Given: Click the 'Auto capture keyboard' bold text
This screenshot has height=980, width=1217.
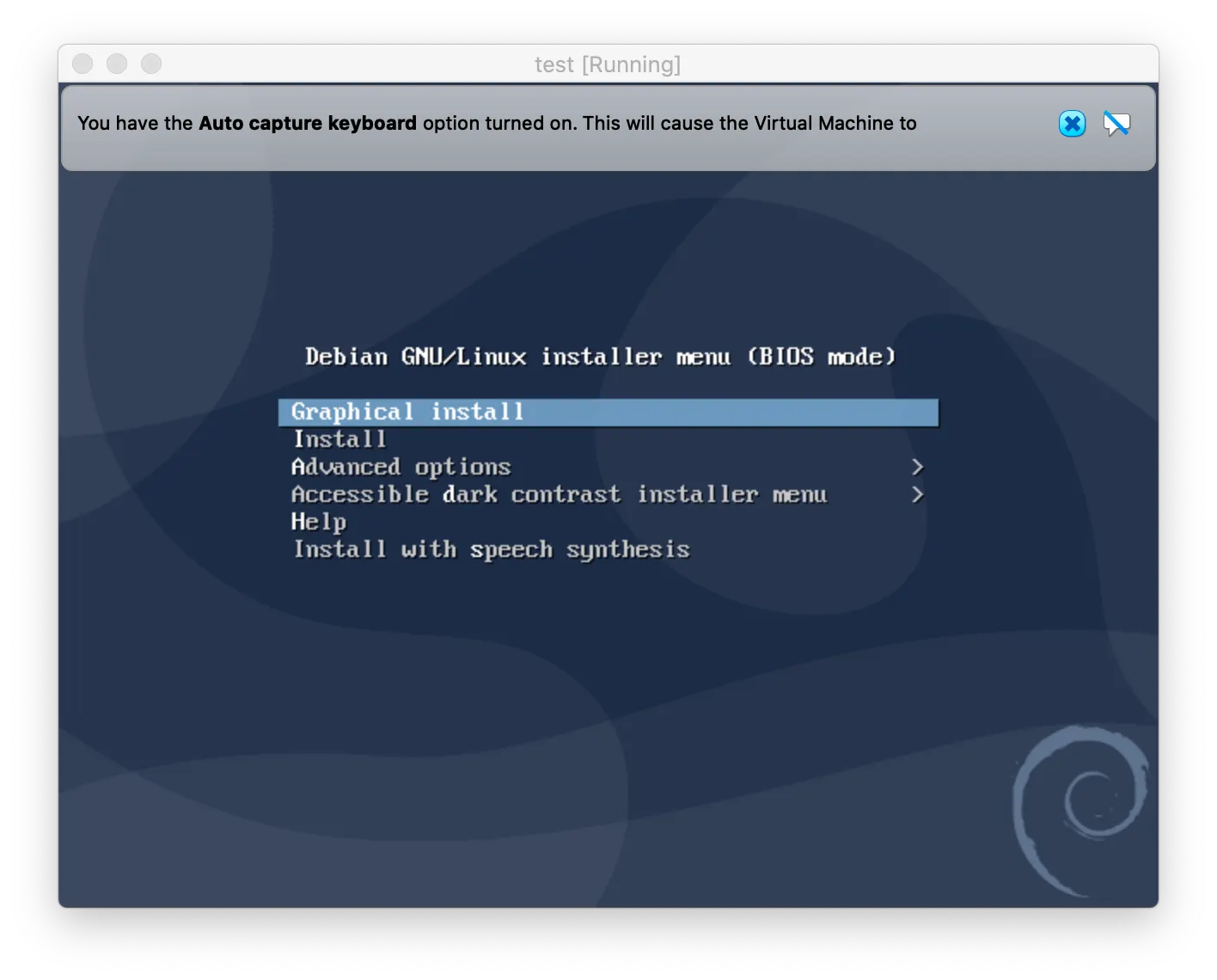Looking at the screenshot, I should coord(308,123).
